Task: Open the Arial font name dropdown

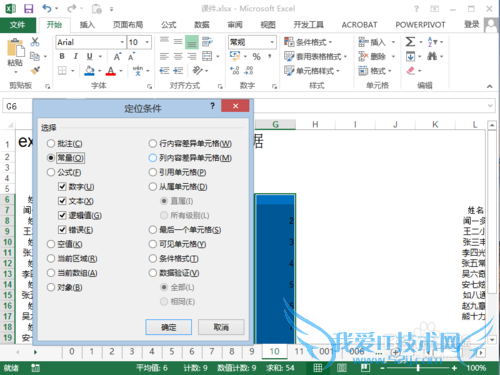Action: click(x=122, y=42)
